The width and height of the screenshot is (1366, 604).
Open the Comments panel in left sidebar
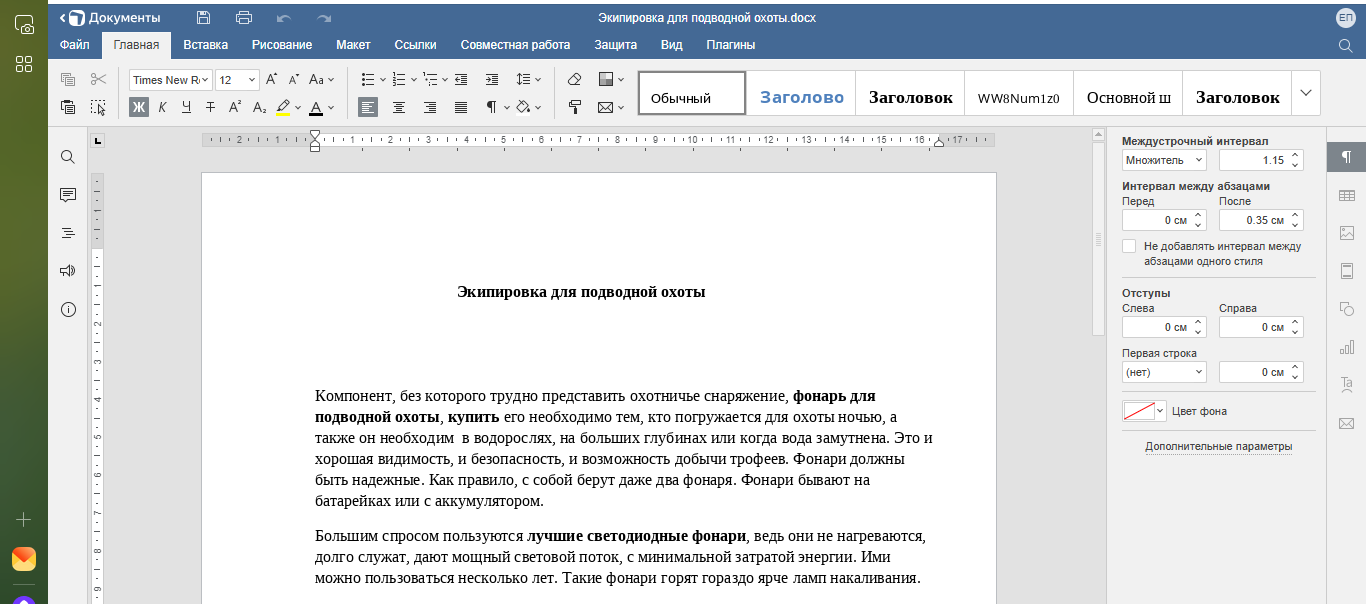pyautogui.click(x=68, y=195)
